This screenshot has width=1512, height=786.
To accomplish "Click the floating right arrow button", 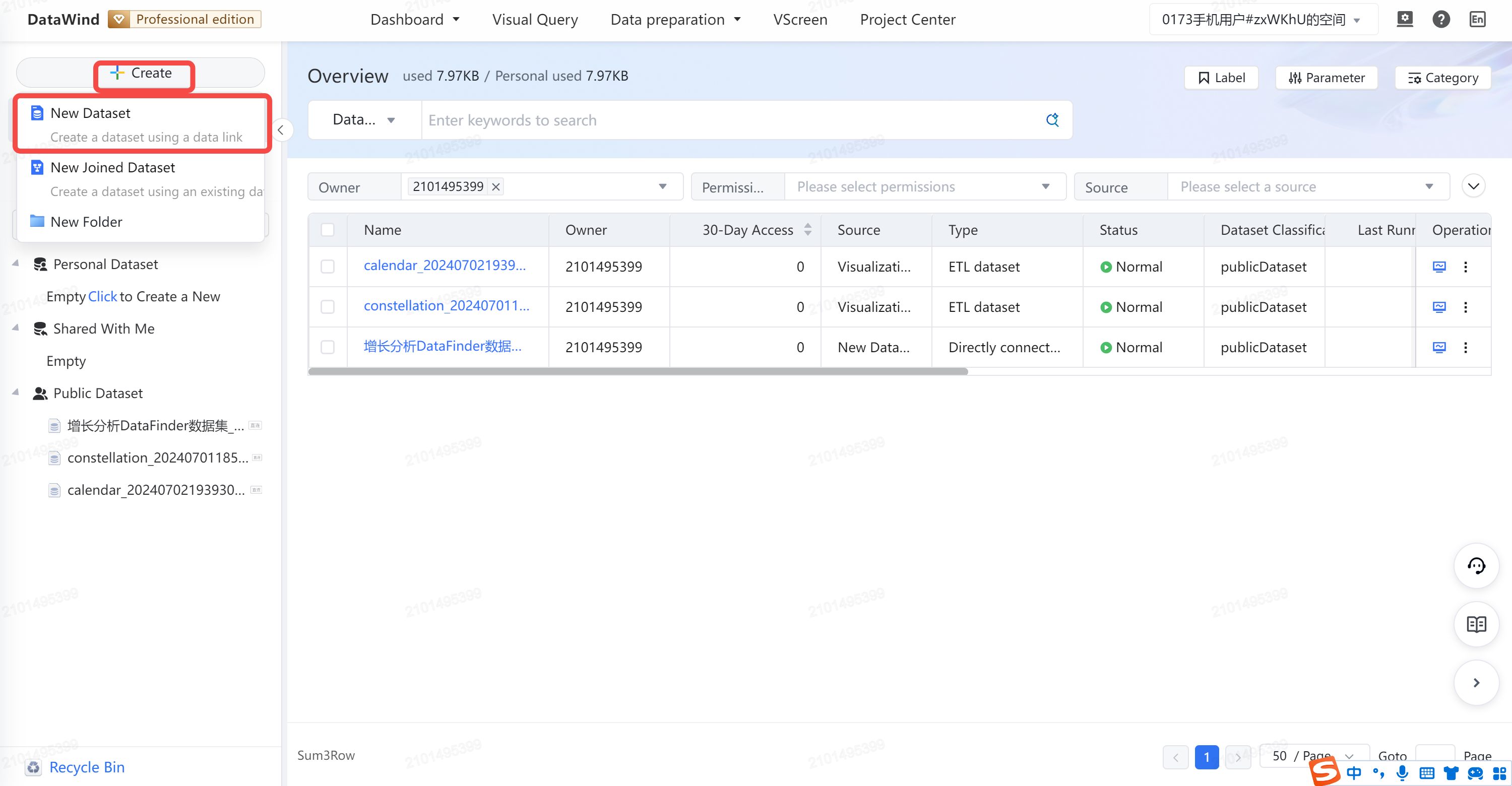I will 1476,682.
